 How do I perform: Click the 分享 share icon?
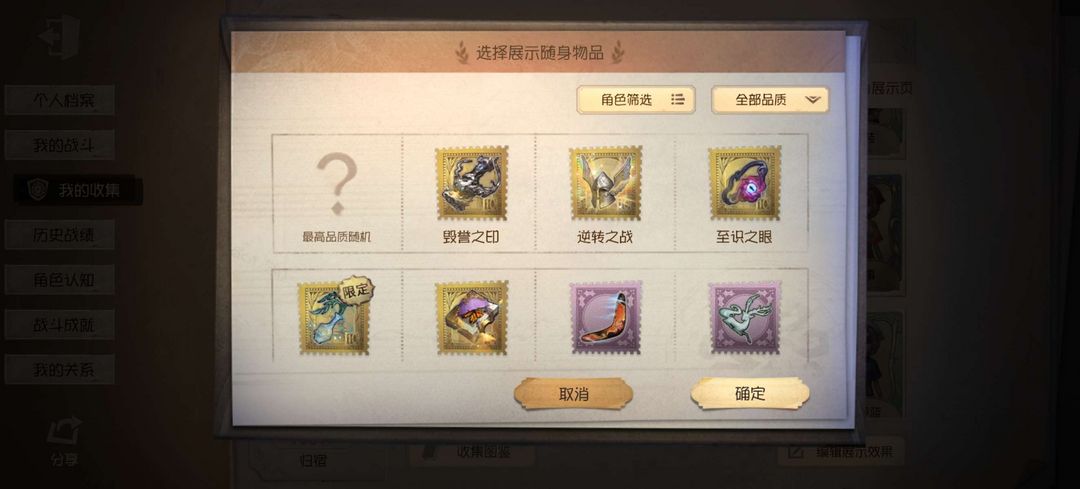(x=64, y=441)
